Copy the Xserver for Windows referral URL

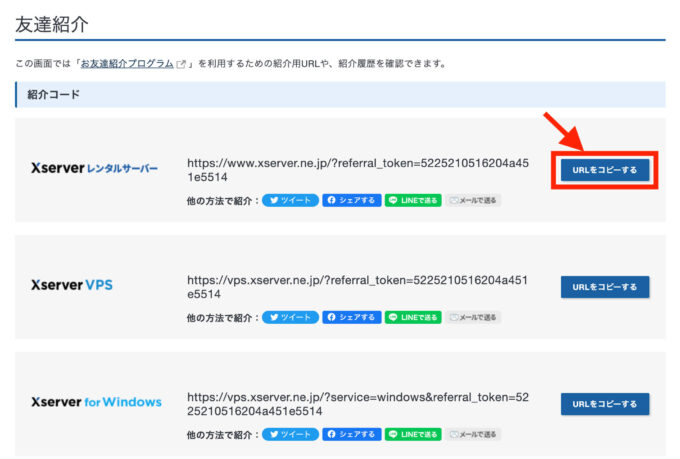604,404
